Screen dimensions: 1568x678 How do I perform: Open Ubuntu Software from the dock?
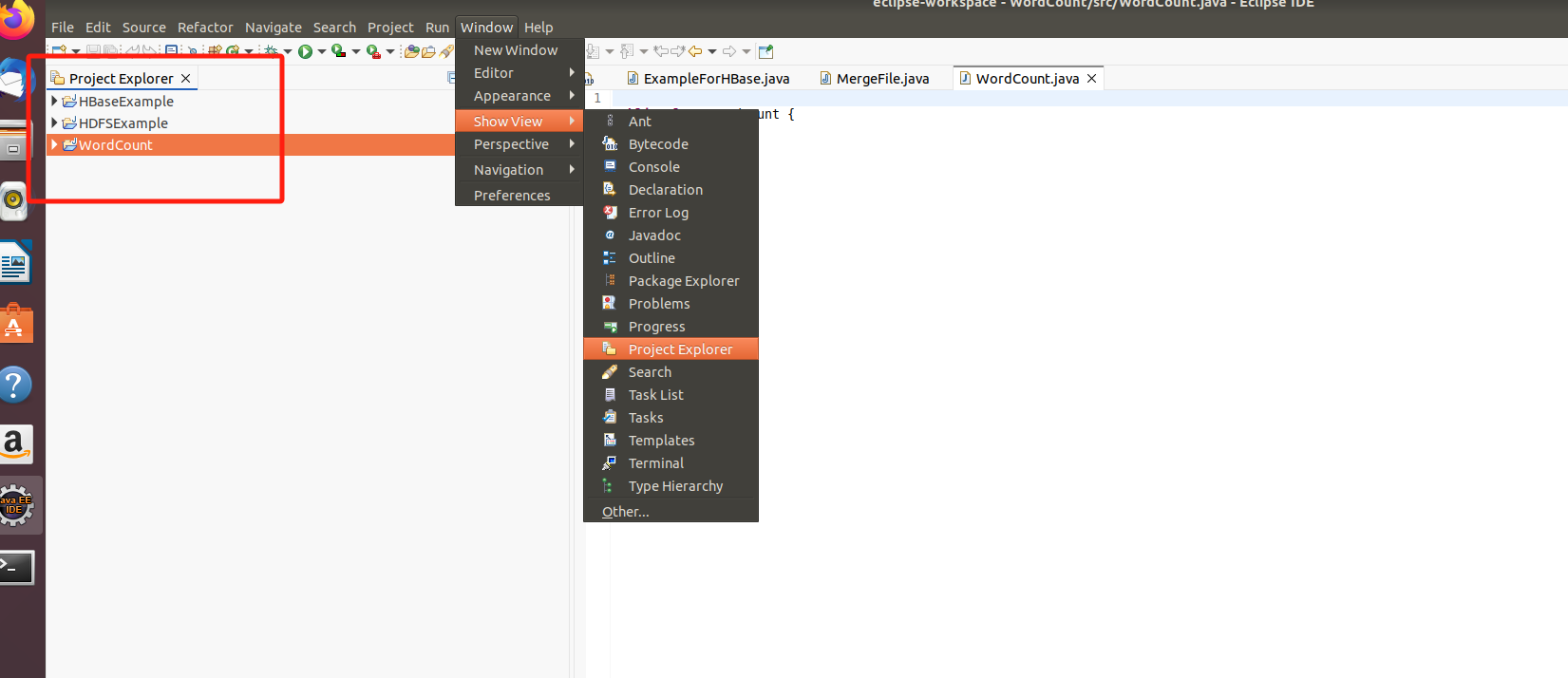(16, 324)
